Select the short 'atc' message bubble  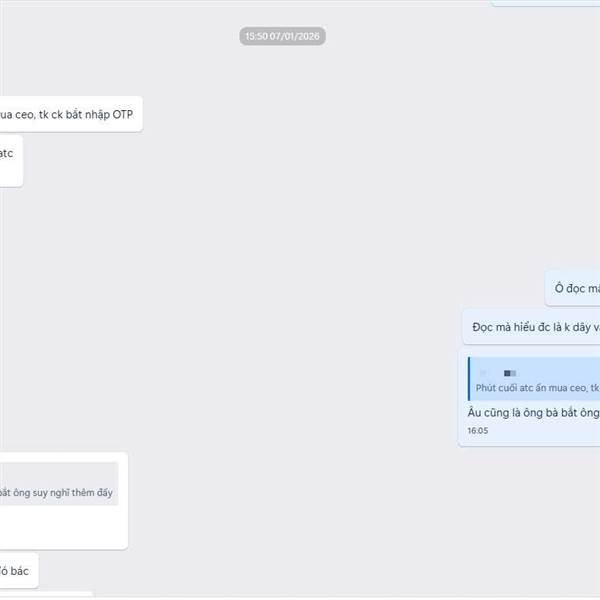pyautogui.click(x=11, y=161)
